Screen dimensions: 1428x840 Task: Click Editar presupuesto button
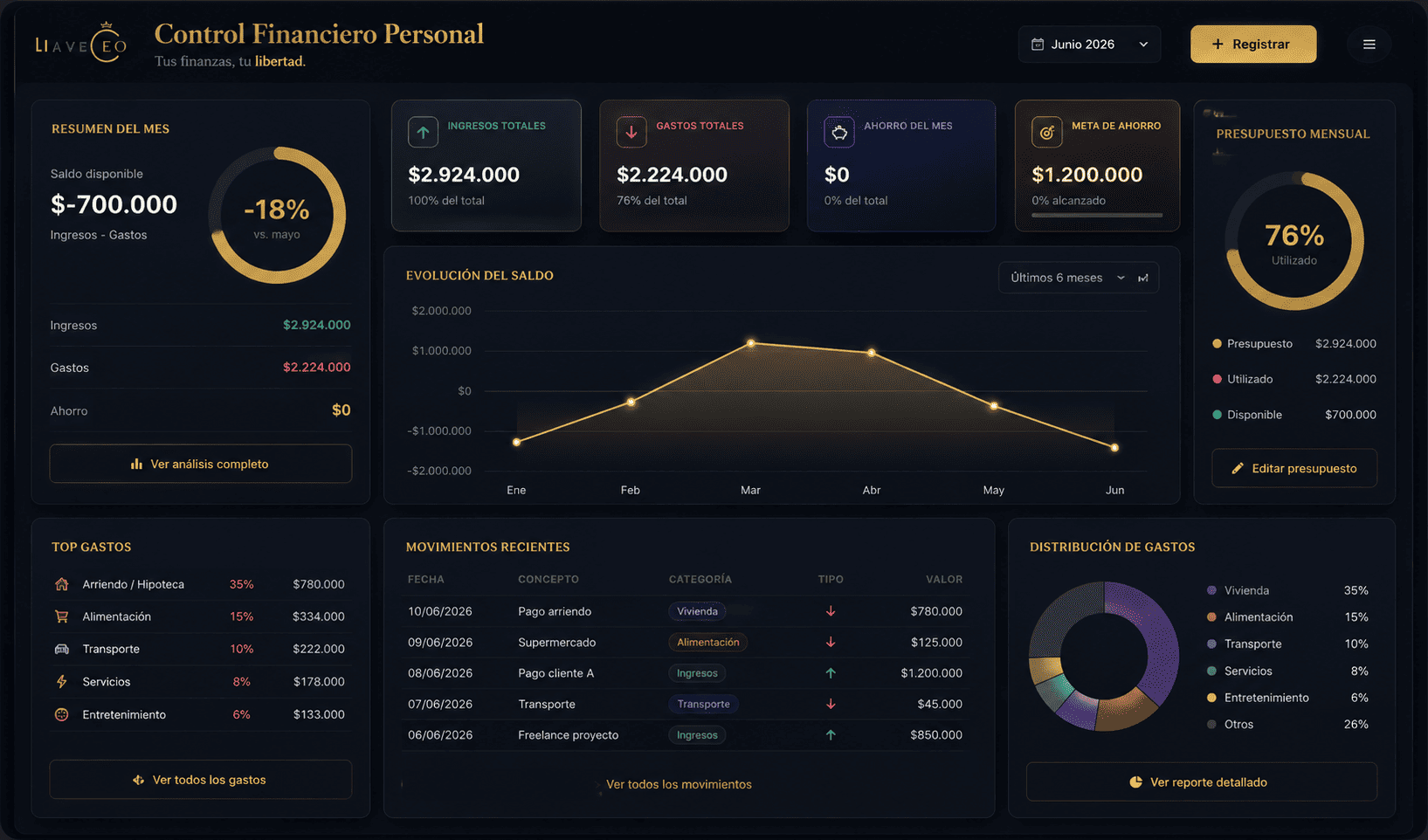coord(1294,468)
